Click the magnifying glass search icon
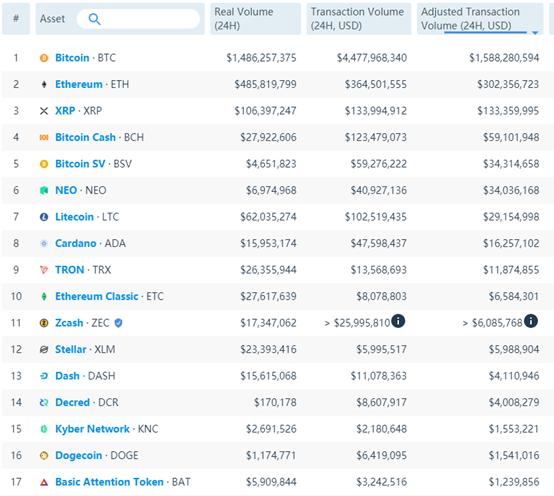 [94, 19]
